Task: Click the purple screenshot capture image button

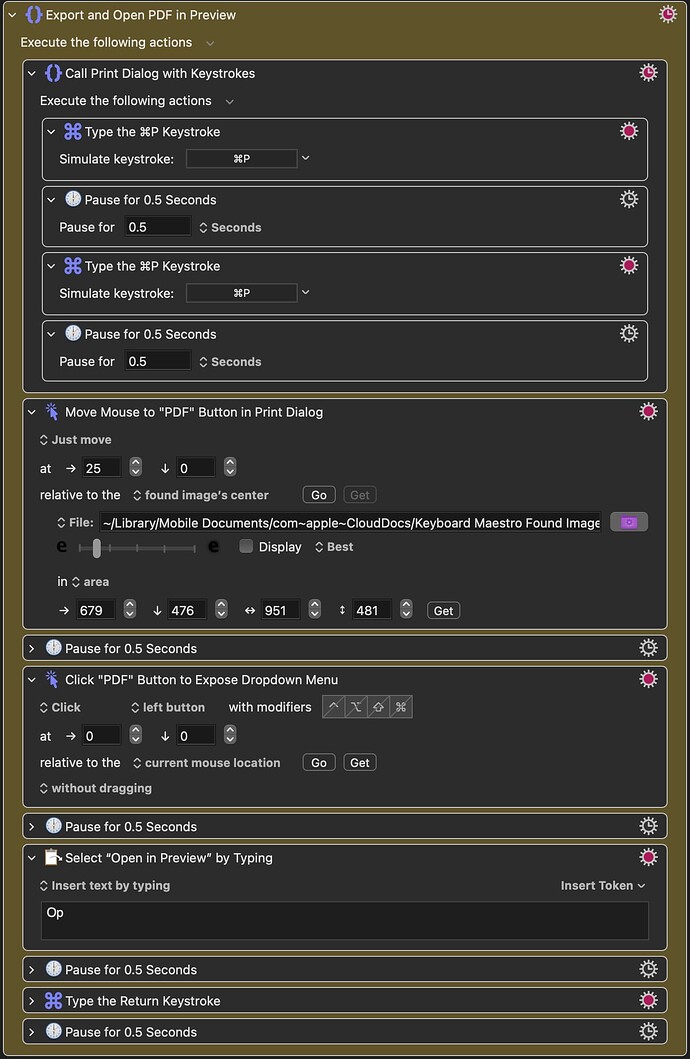Action: (629, 522)
